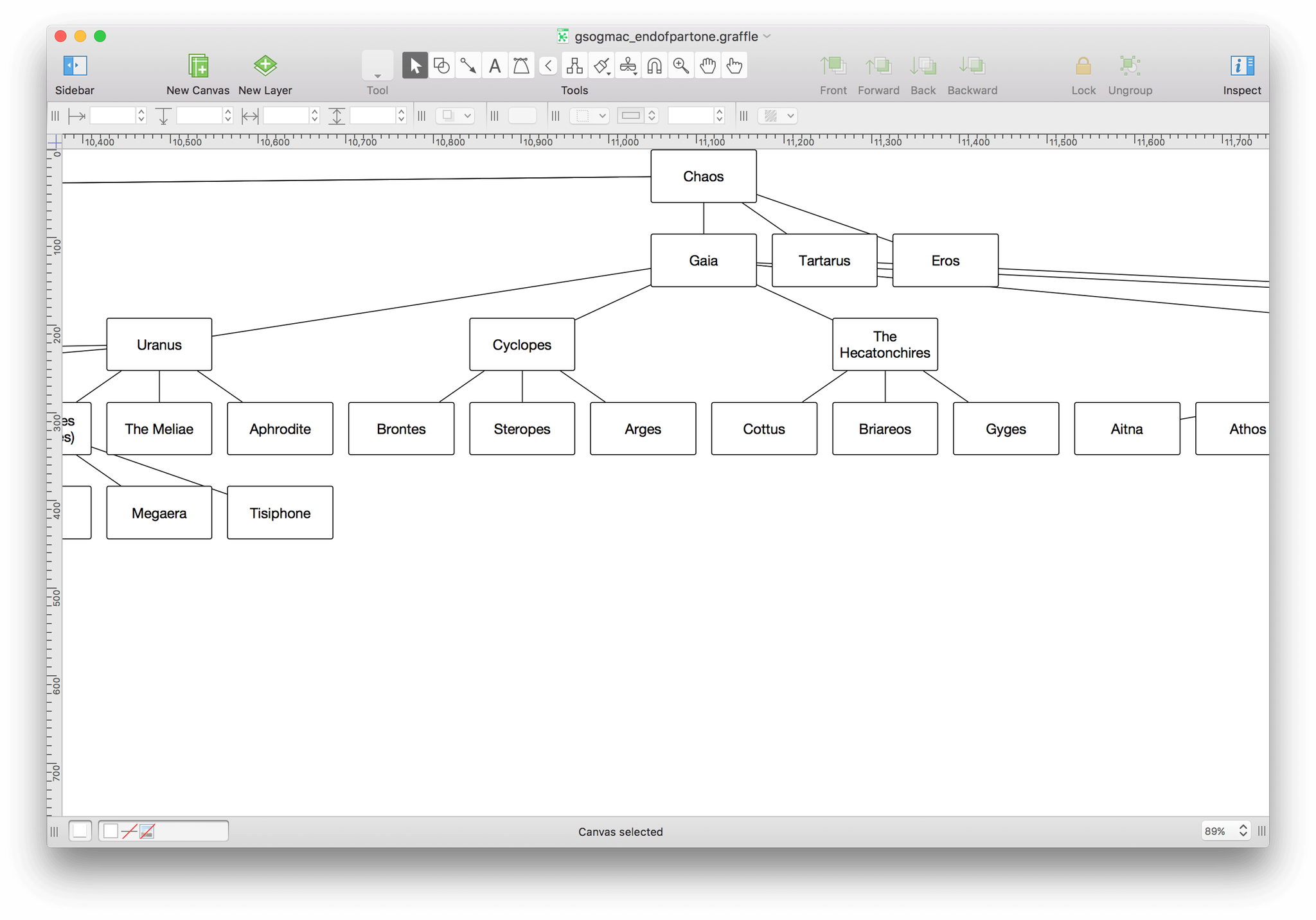
Task: Select the Selection arrow tool
Action: pyautogui.click(x=415, y=66)
